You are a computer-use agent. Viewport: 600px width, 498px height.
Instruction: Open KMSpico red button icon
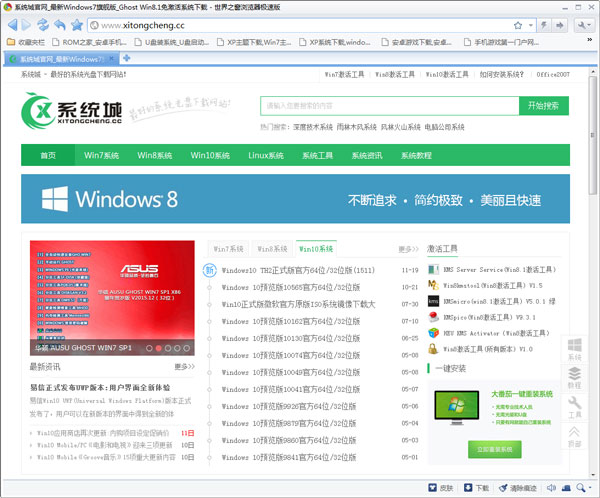[x=433, y=317]
